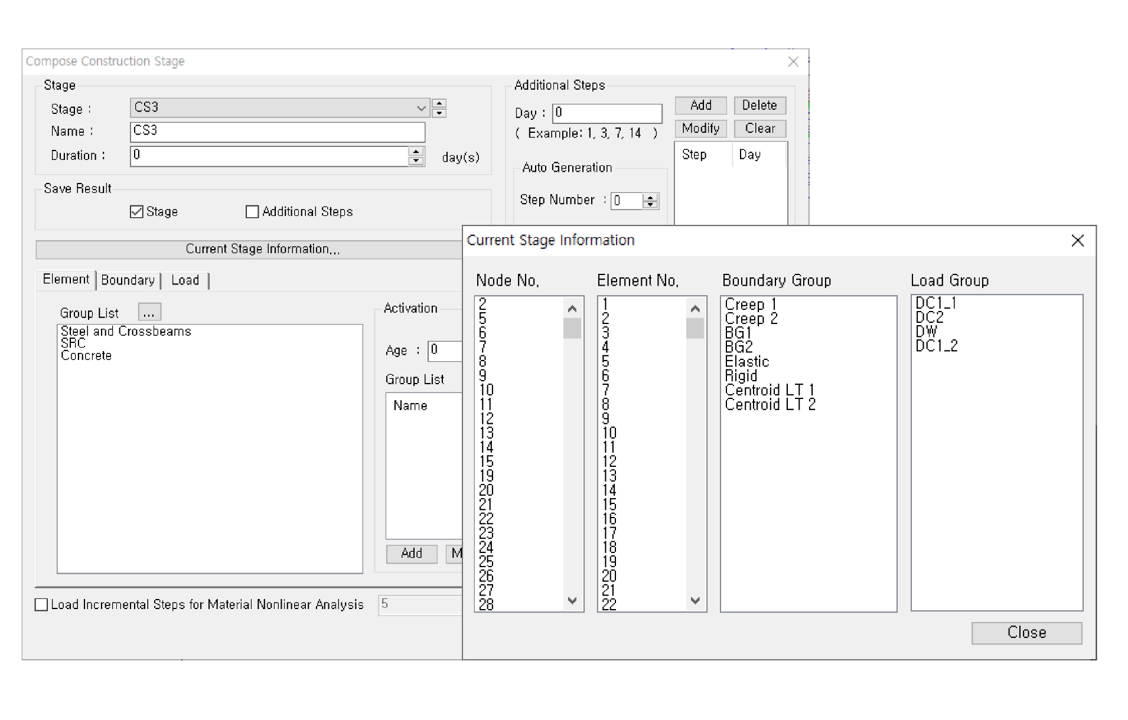Toggle the Additional Steps checkbox

tap(252, 212)
